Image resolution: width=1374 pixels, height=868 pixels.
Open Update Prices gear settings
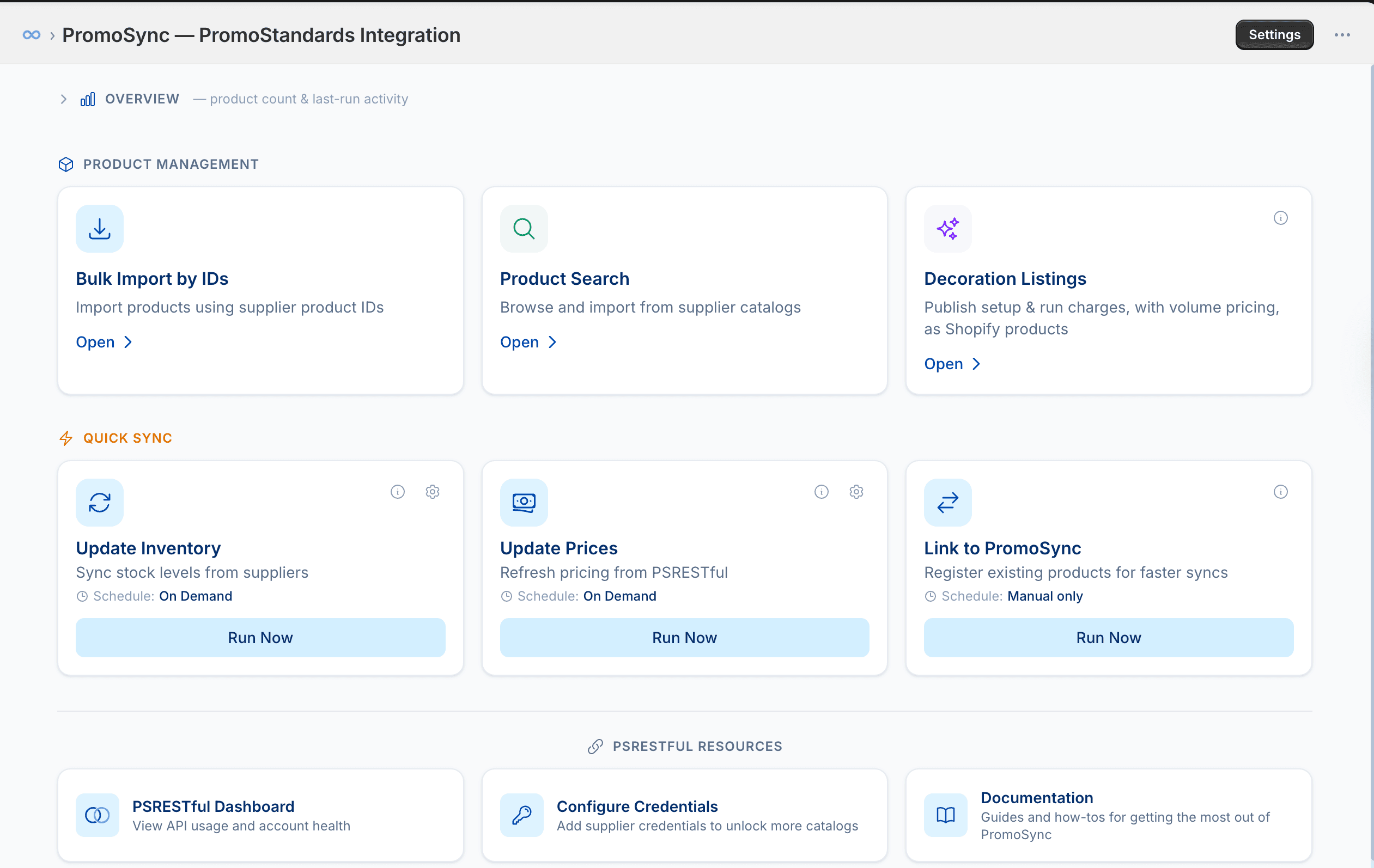[x=856, y=492]
